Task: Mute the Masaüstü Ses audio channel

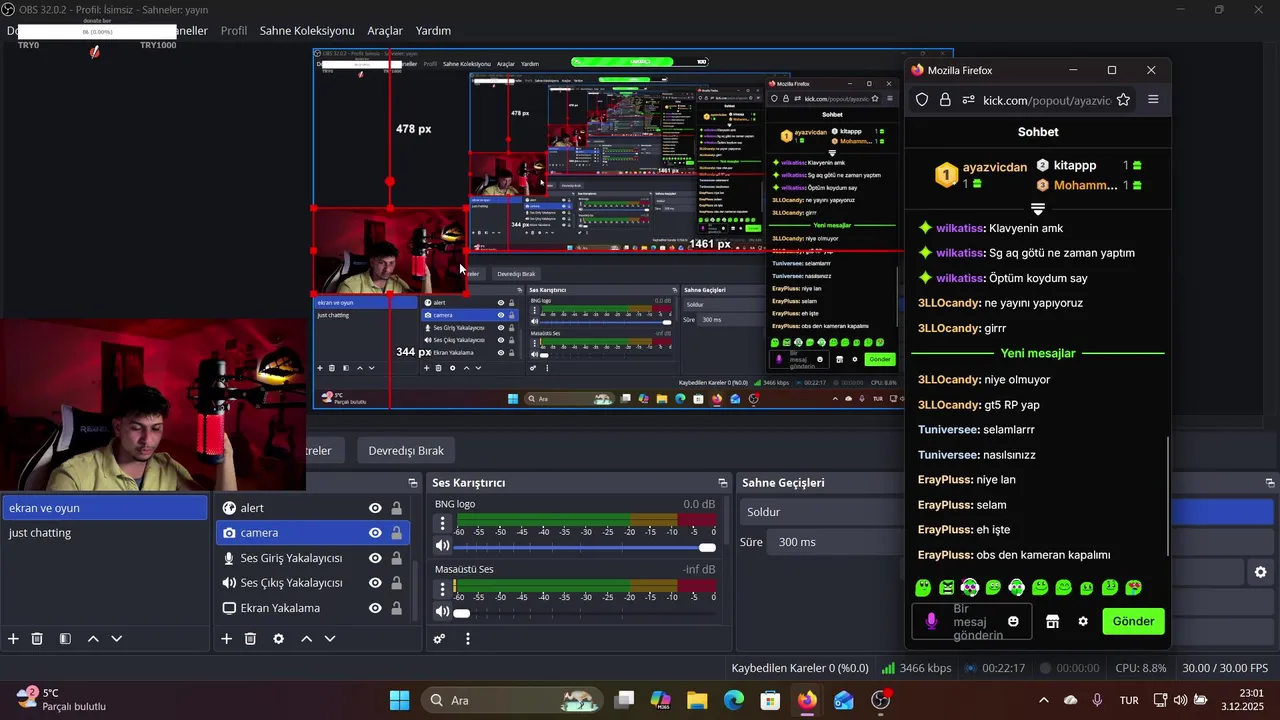Action: (x=442, y=611)
